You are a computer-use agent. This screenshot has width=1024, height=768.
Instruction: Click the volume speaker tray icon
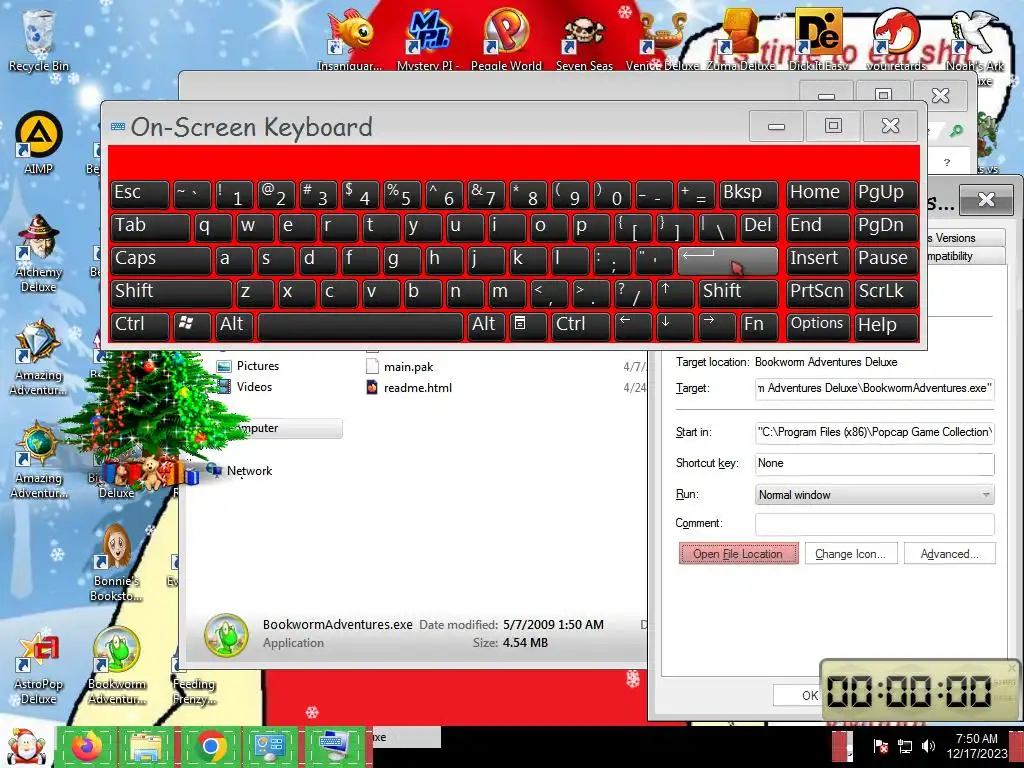[928, 746]
